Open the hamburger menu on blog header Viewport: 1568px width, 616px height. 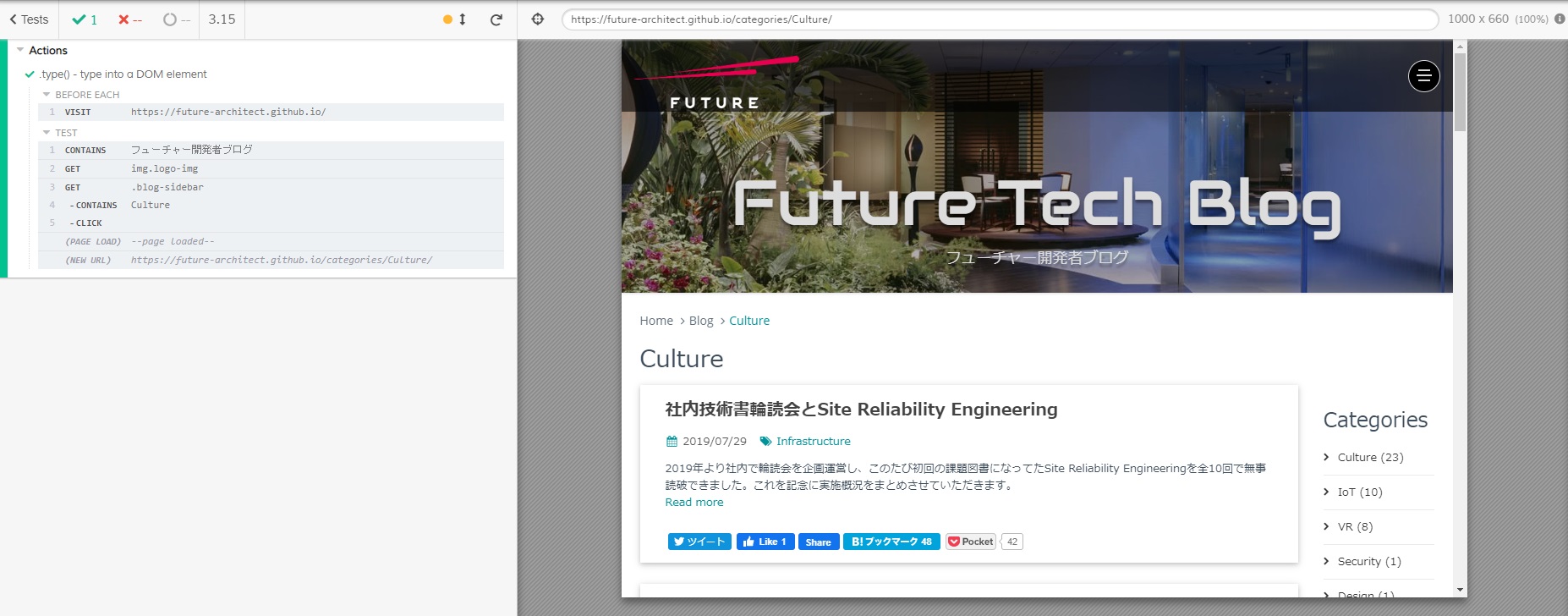(1423, 76)
